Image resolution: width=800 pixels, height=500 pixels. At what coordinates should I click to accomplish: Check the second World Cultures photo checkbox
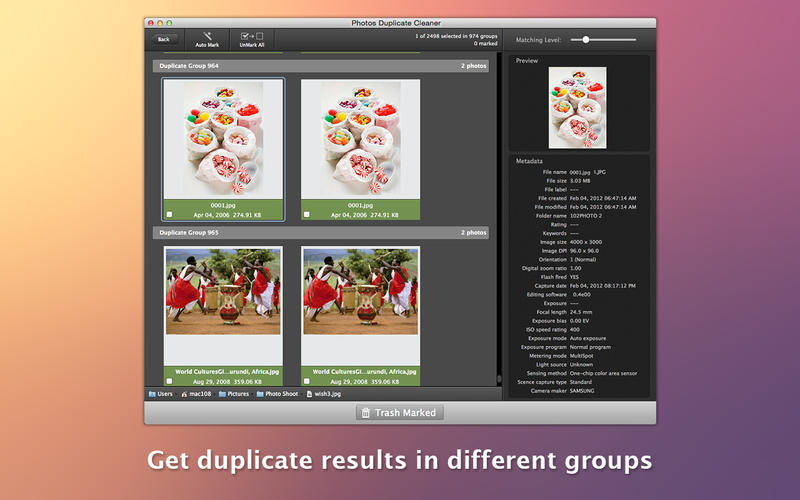tap(307, 382)
